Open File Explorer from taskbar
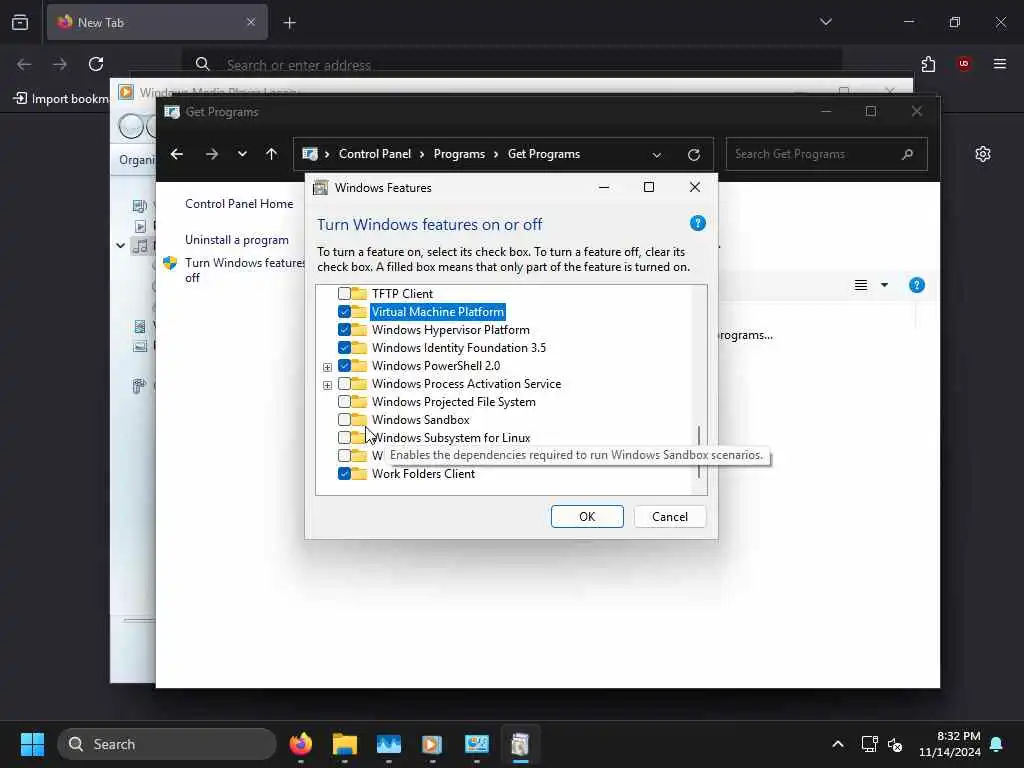Viewport: 1024px width, 768px height. click(345, 744)
